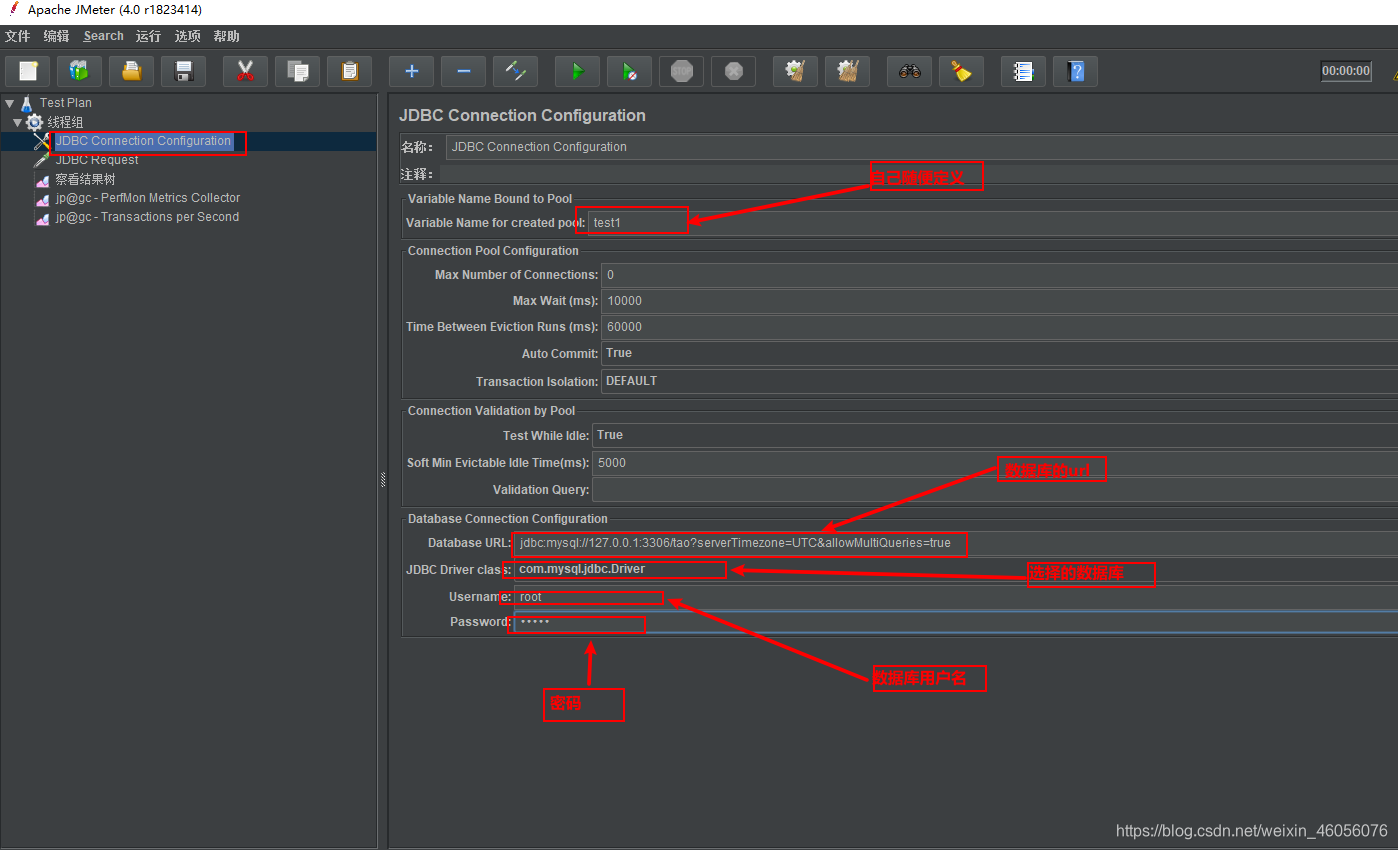Click the Database URL field
1398x850 pixels.
pyautogui.click(x=955, y=543)
